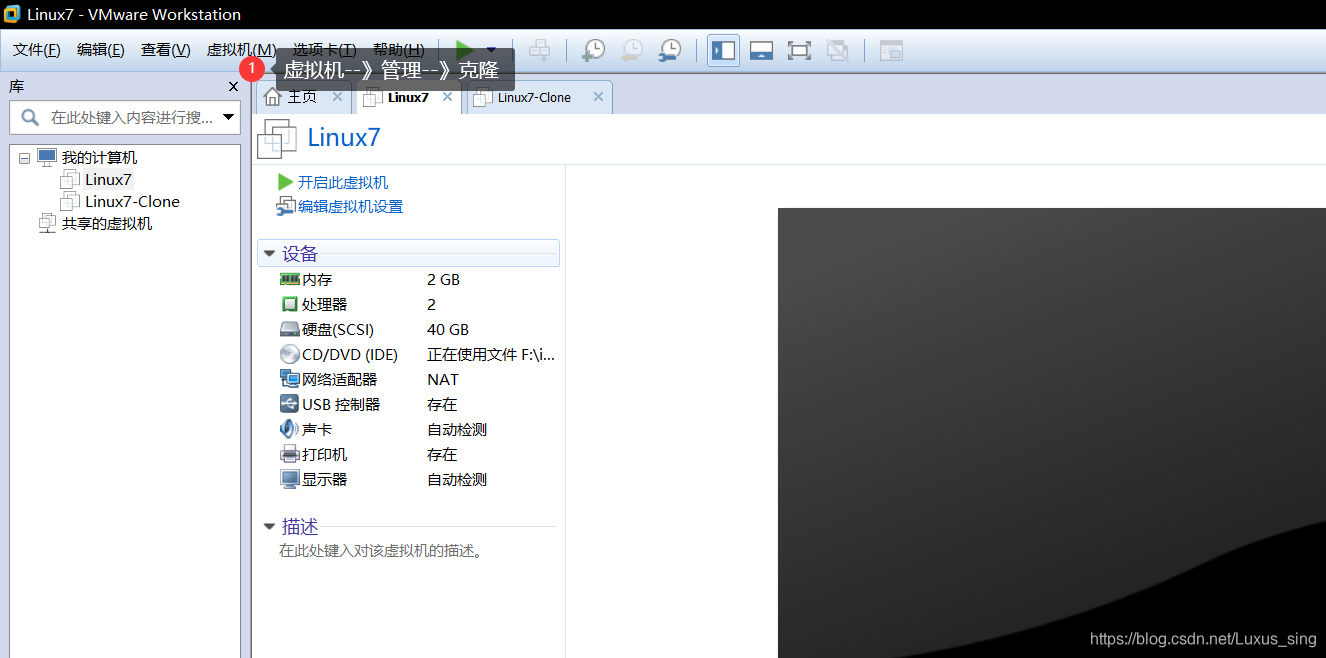Click 开启此虚拟机 link
This screenshot has height=658, width=1326.
tap(343, 183)
